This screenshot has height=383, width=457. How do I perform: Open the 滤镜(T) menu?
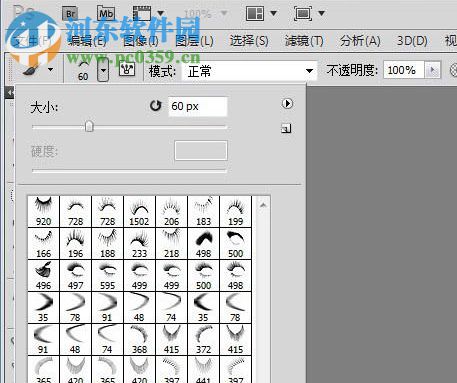(304, 41)
